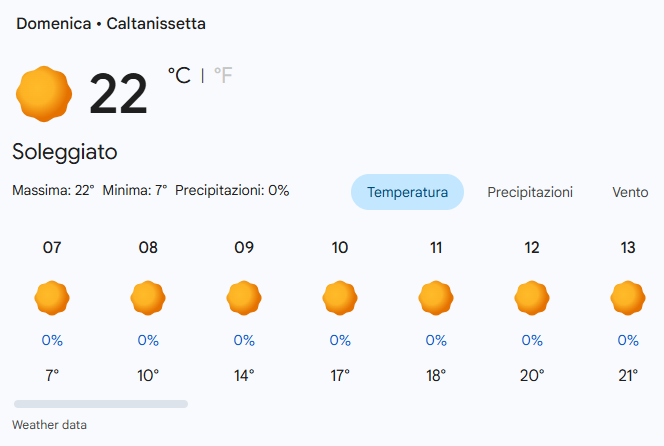Click the sun icon for hour 08

(148, 298)
